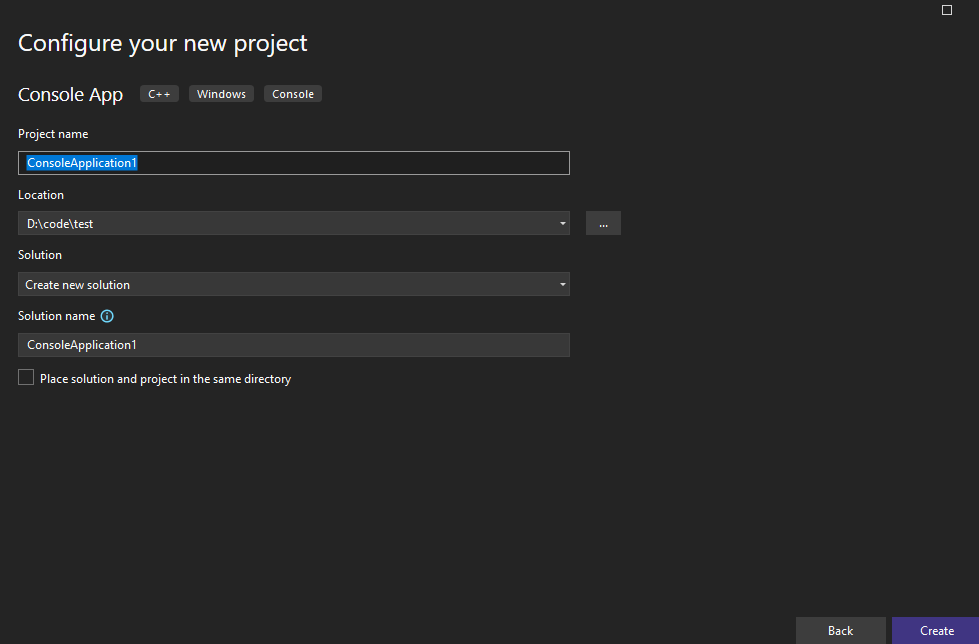Click the Console project type tag
Screen dimensions: 979x644
(x=293, y=94)
